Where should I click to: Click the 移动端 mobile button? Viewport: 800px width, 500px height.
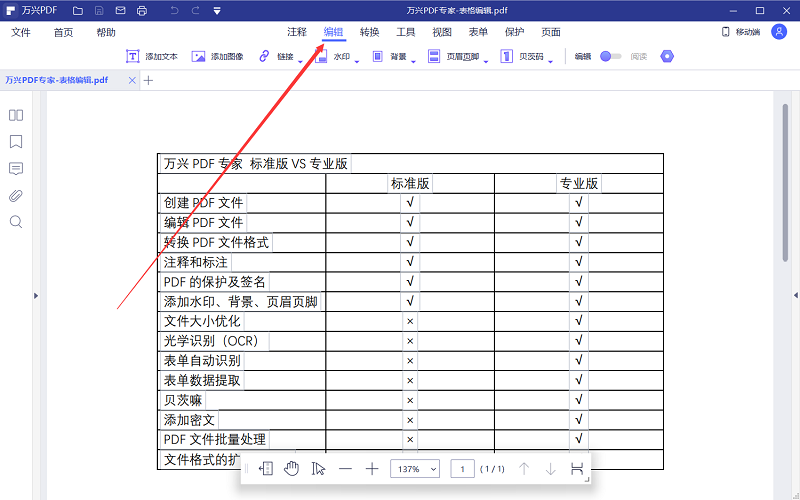click(x=741, y=32)
